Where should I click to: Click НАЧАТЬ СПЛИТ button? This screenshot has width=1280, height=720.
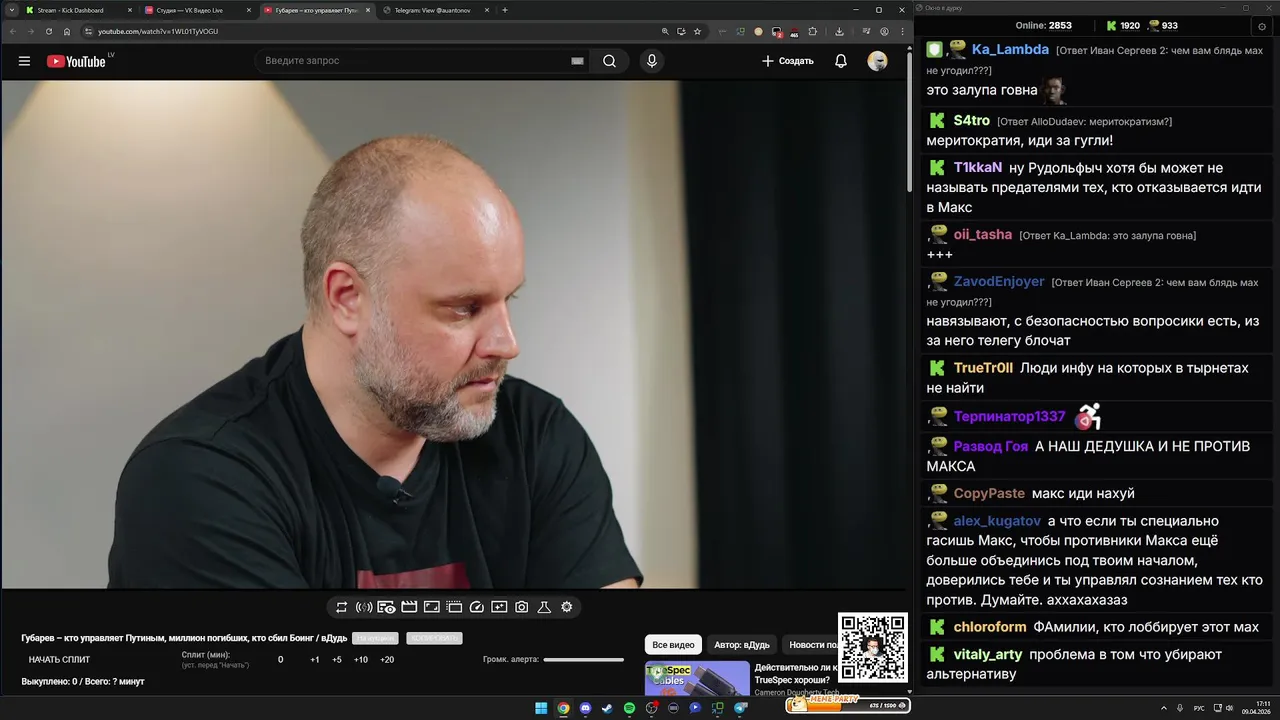click(59, 660)
